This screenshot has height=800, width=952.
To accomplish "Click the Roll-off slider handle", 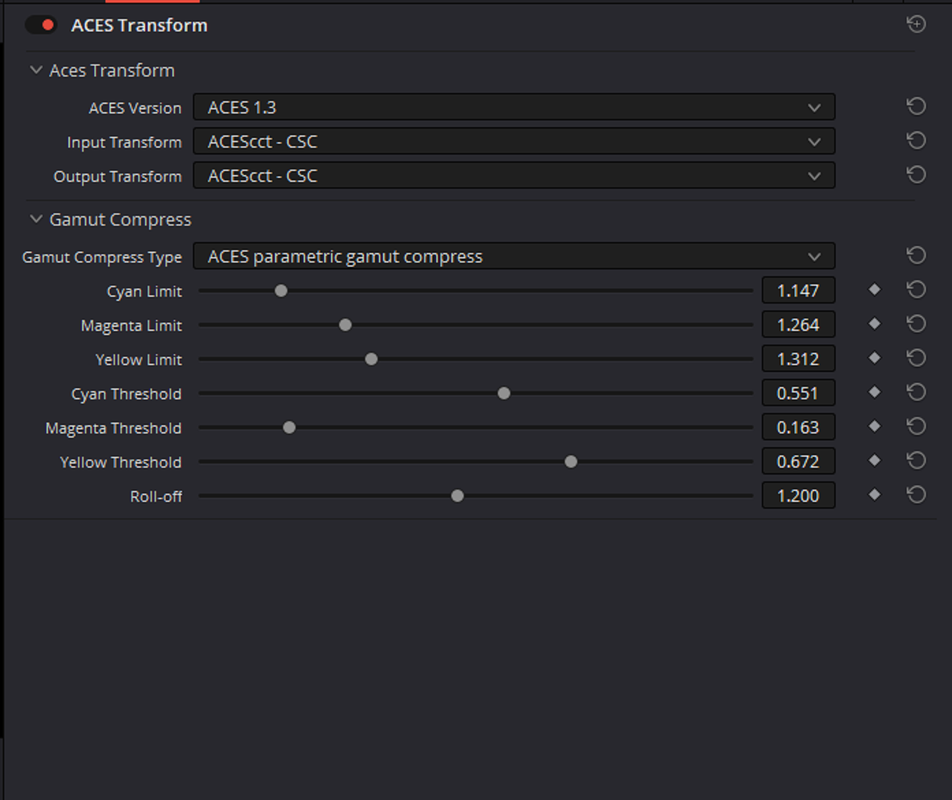I will 457,496.
